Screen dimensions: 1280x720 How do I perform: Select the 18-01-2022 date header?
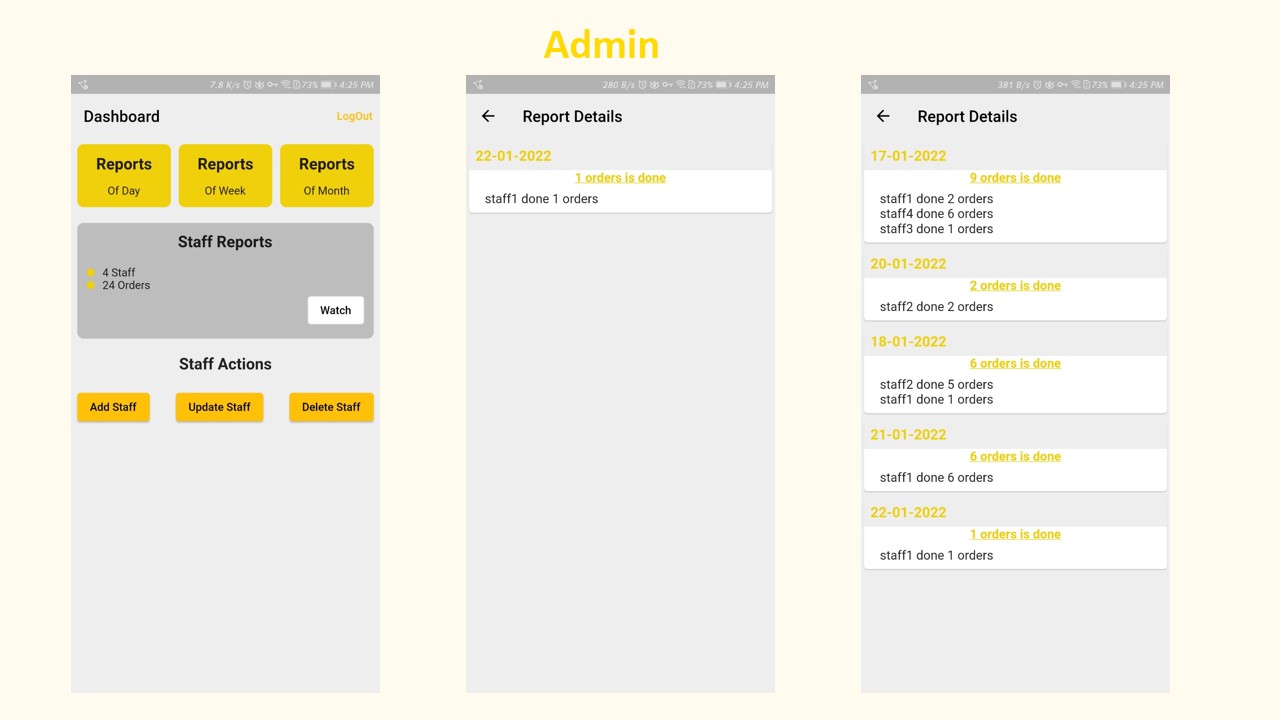click(908, 342)
